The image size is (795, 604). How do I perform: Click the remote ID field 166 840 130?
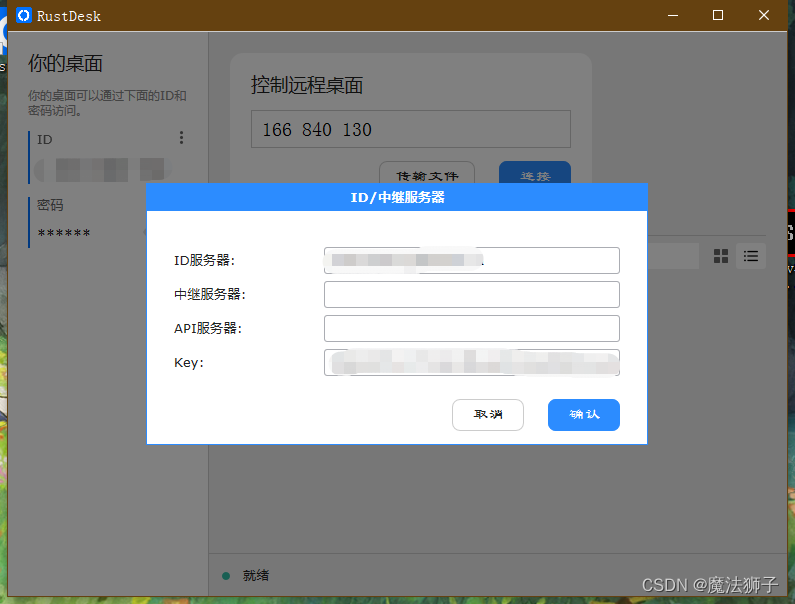tap(411, 129)
